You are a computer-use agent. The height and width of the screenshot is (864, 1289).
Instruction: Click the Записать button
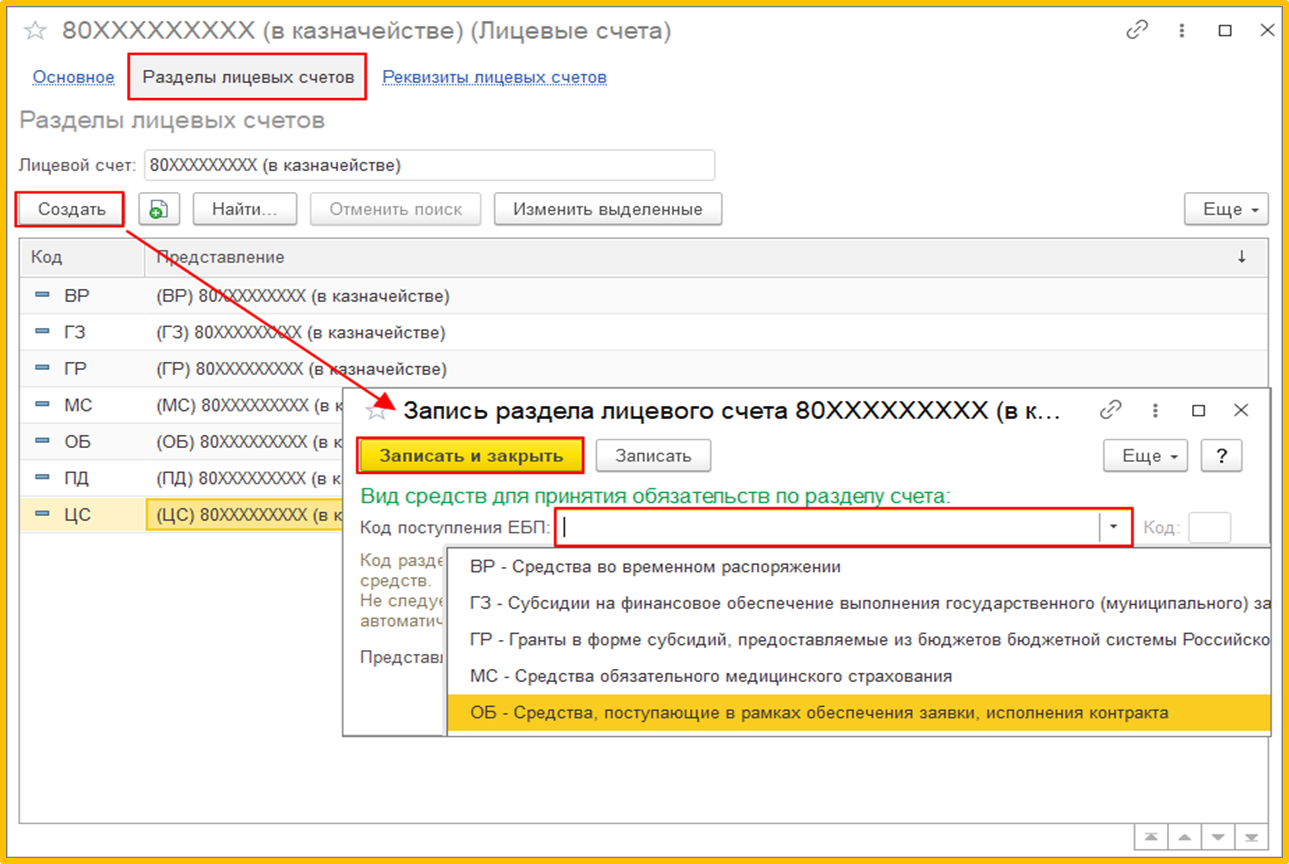coord(653,456)
